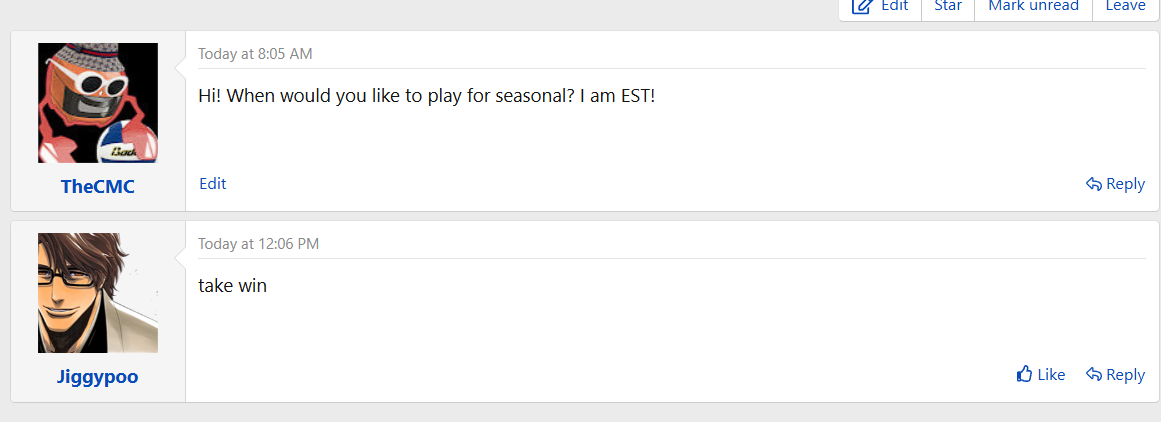Click the top conversation Edit button label
The height and width of the screenshot is (422, 1161).
(x=894, y=6)
